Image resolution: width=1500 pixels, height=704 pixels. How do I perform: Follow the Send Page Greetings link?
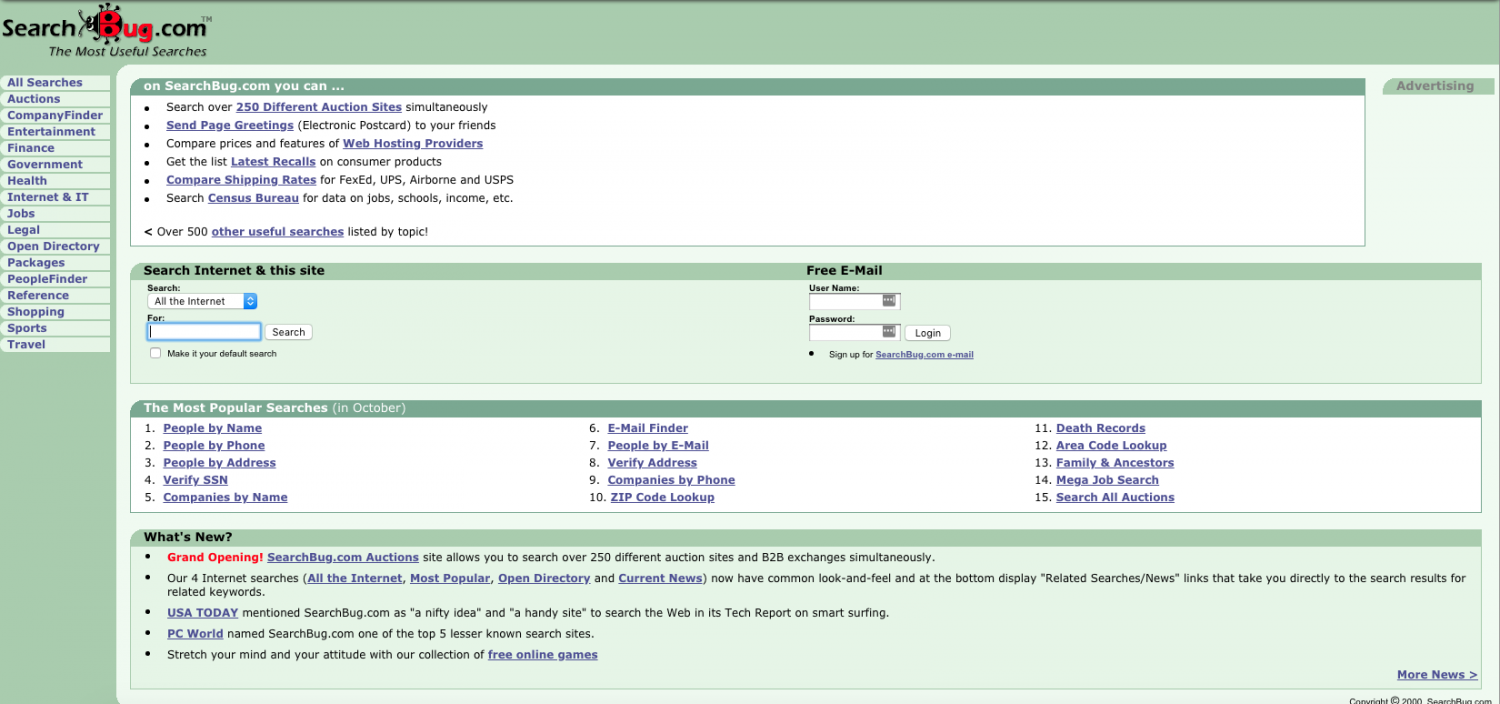(x=230, y=125)
